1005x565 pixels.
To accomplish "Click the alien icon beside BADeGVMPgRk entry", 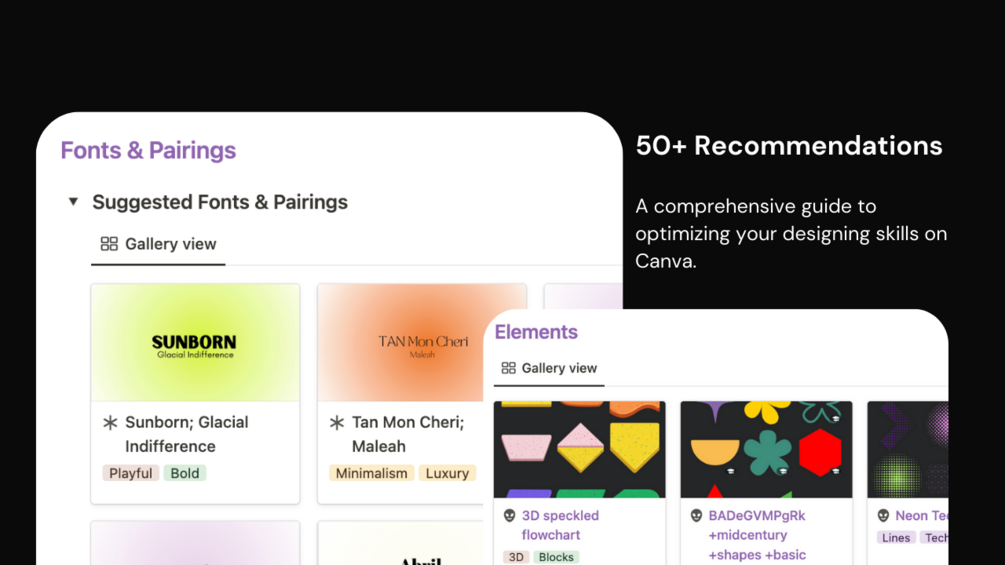I will tap(696, 516).
